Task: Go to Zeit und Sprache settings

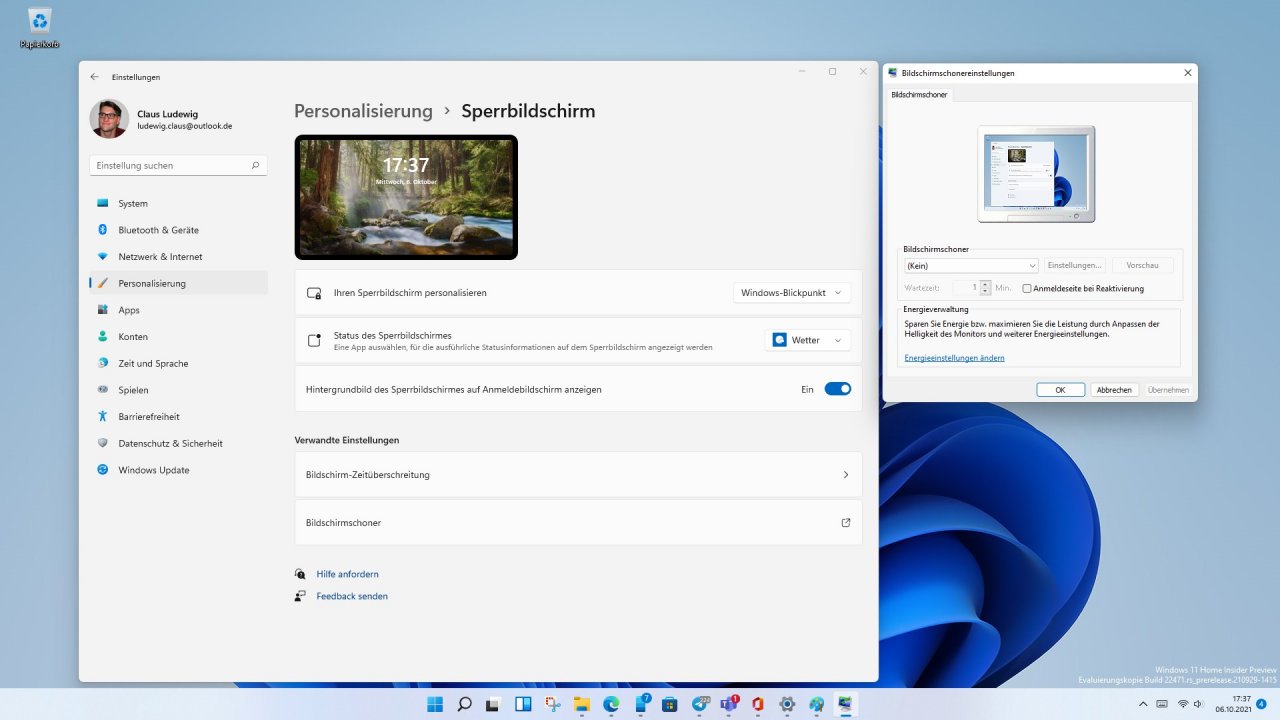Action: [x=179, y=363]
